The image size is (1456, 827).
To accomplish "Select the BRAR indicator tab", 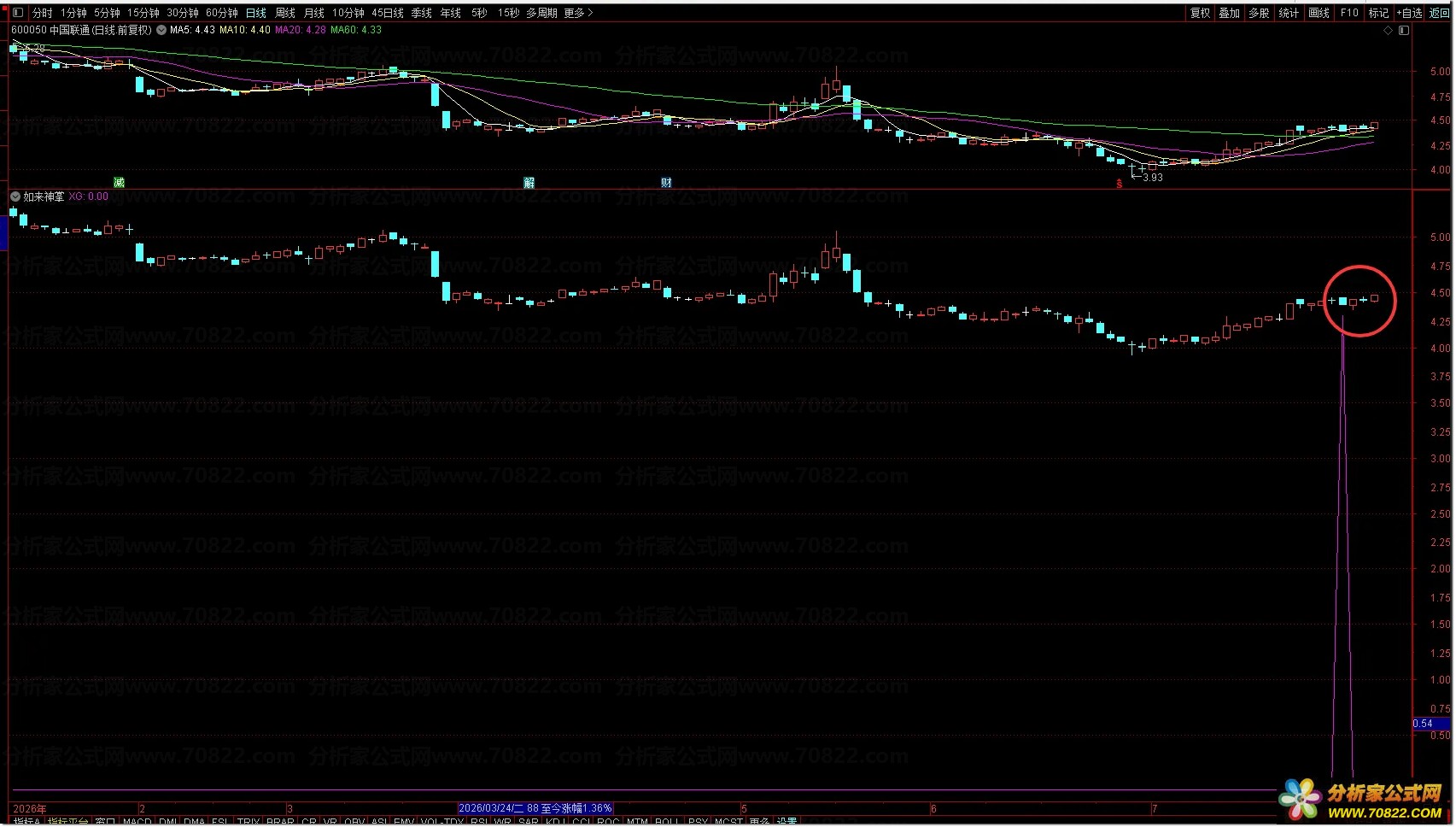I will tap(280, 822).
